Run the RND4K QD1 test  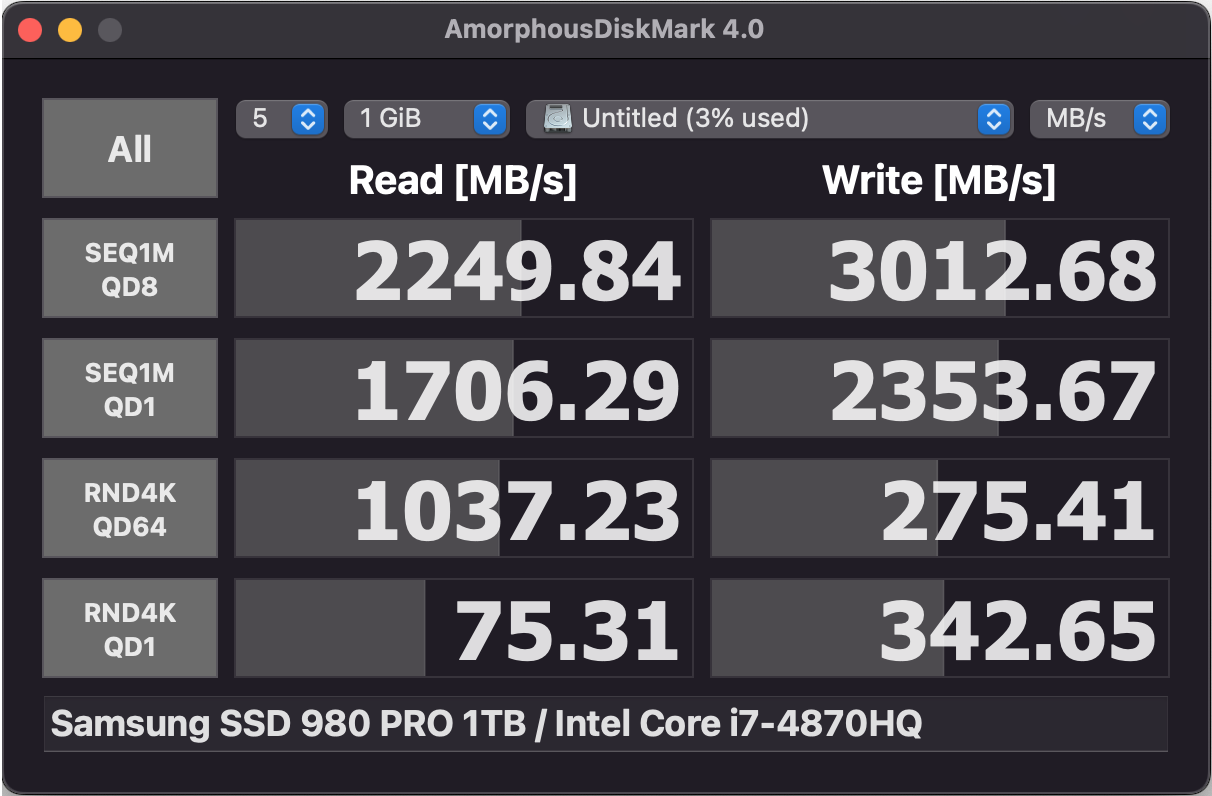tap(129, 627)
